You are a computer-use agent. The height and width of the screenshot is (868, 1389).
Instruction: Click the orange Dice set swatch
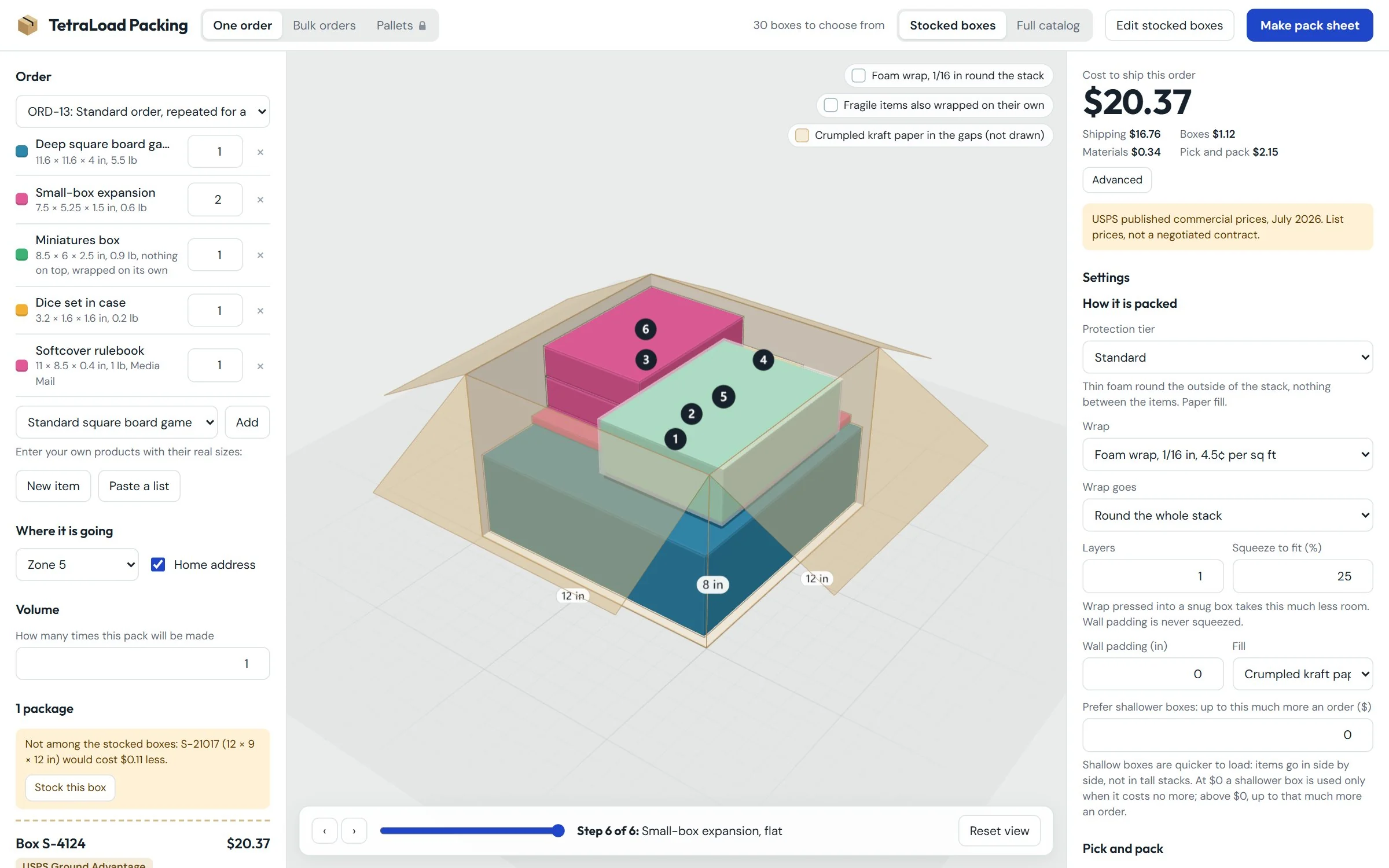pos(22,310)
